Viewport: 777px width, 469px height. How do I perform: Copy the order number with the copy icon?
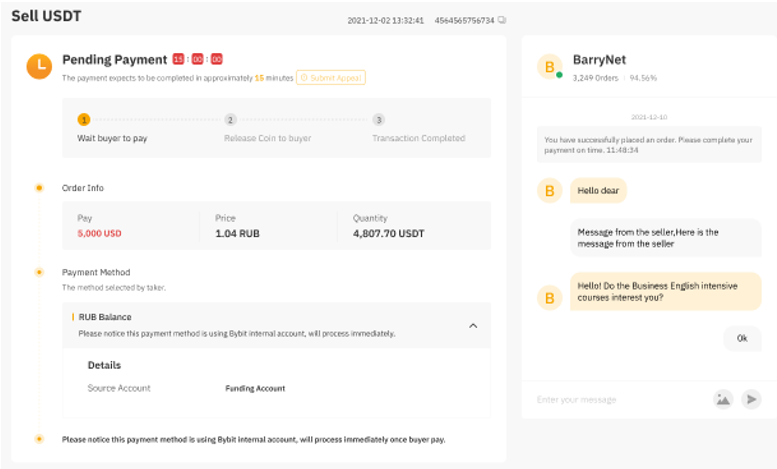(x=501, y=20)
